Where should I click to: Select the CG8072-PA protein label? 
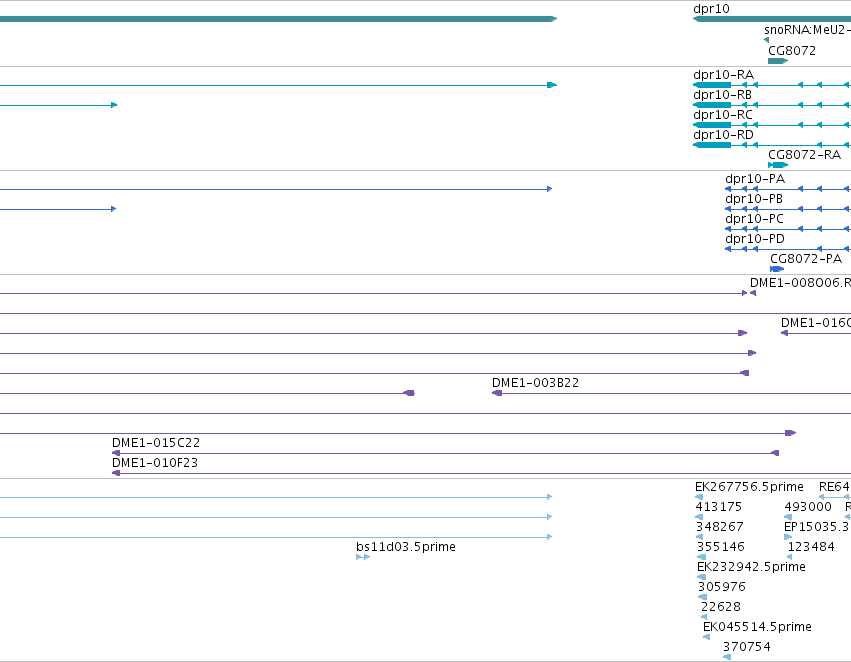[x=806, y=259]
